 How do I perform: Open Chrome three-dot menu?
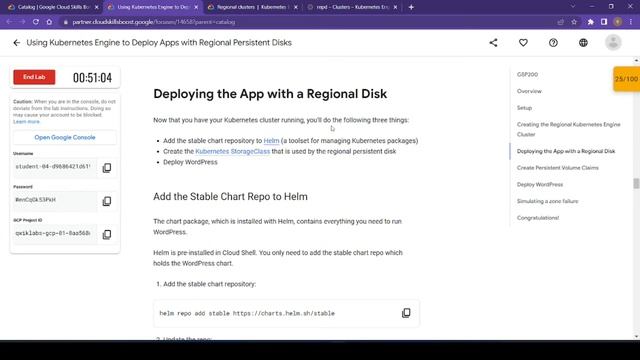[631, 22]
